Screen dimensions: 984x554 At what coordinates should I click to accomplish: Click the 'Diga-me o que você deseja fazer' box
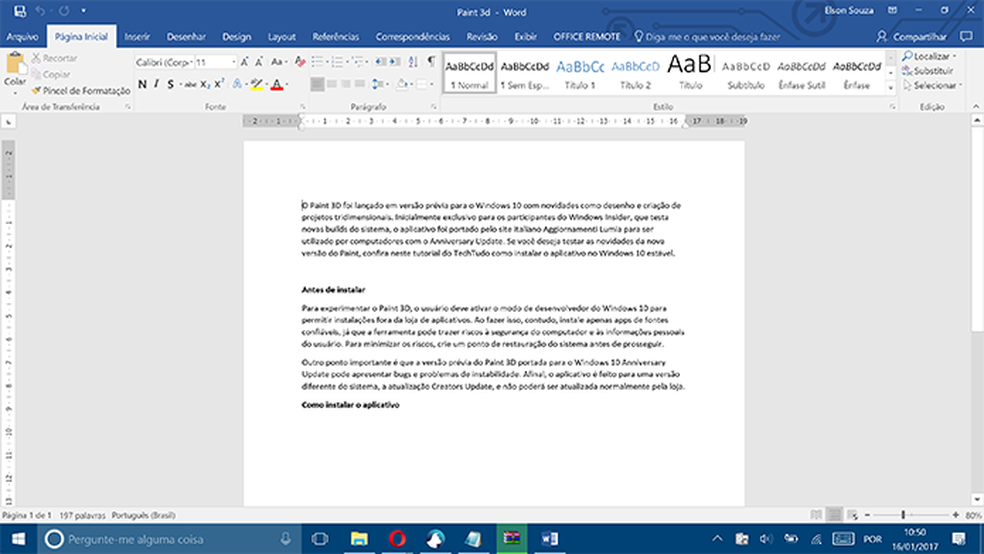[x=707, y=36]
